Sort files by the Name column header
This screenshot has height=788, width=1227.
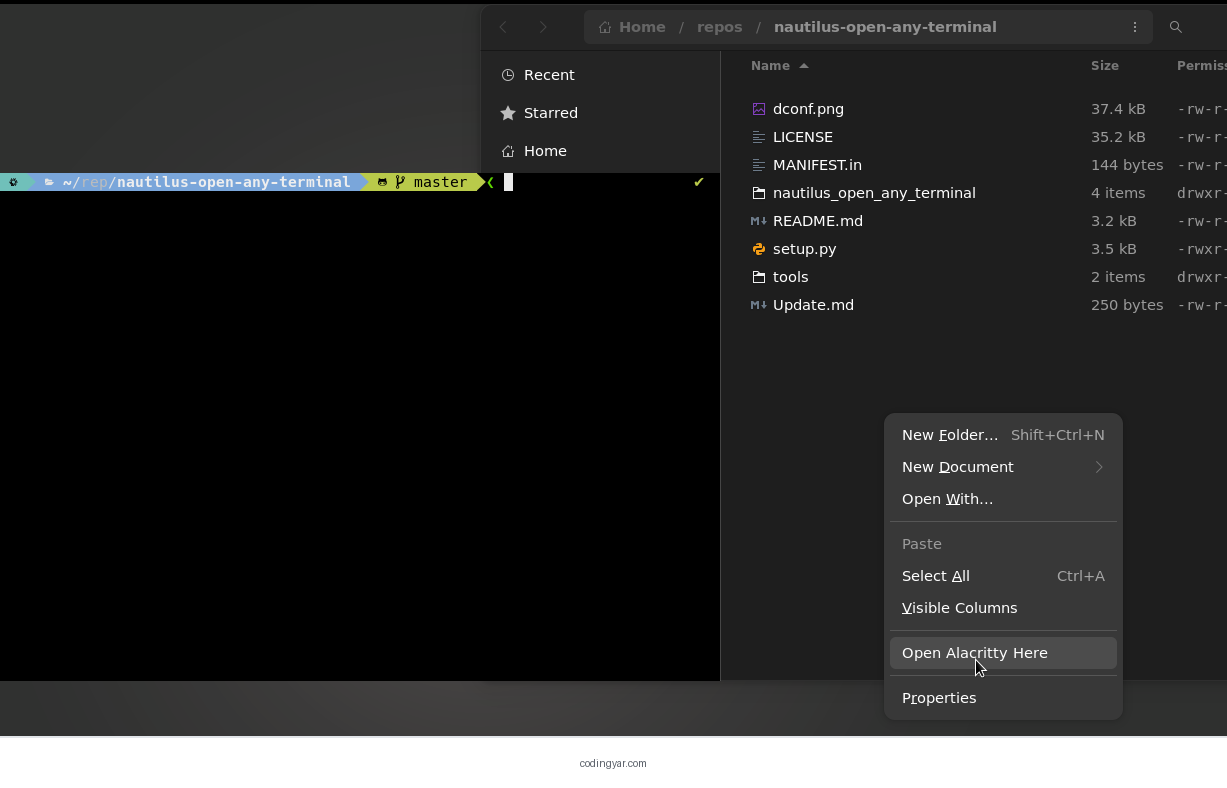pos(770,66)
